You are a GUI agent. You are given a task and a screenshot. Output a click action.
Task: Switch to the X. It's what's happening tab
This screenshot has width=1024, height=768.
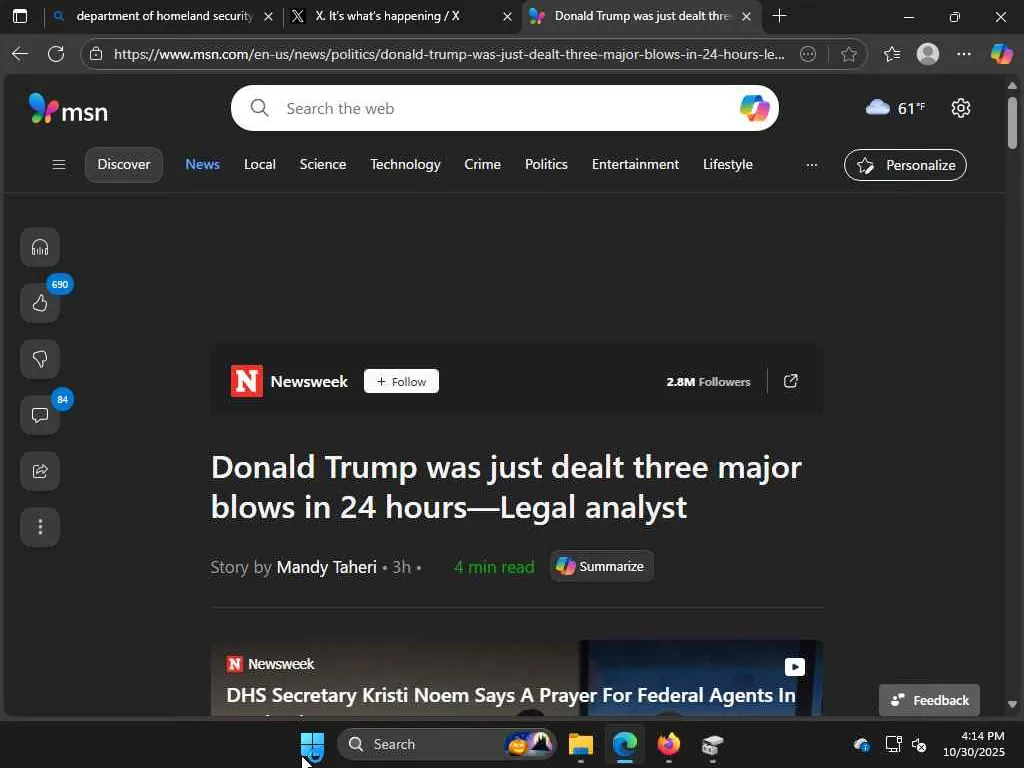pyautogui.click(x=400, y=16)
